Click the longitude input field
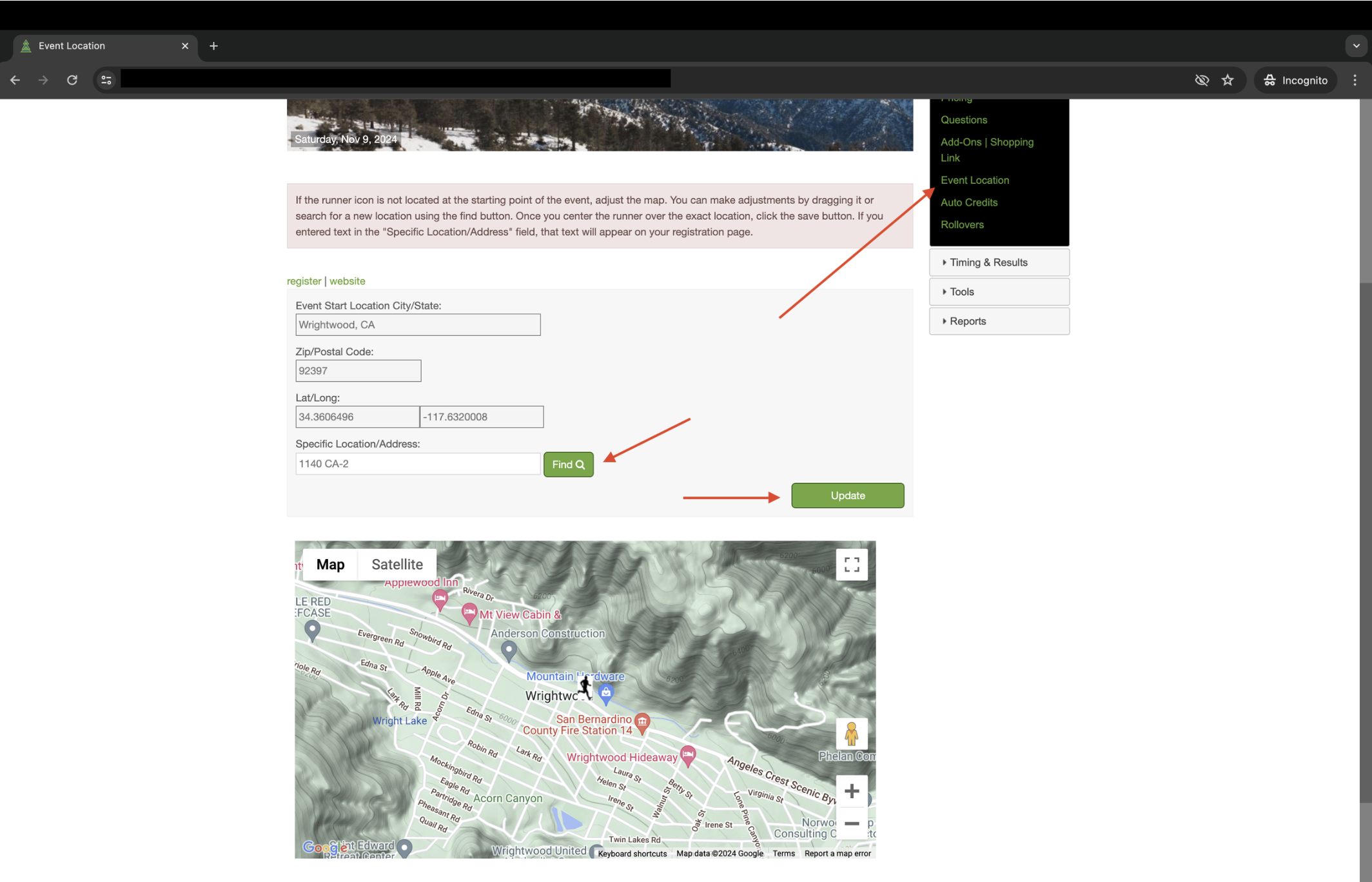 482,416
